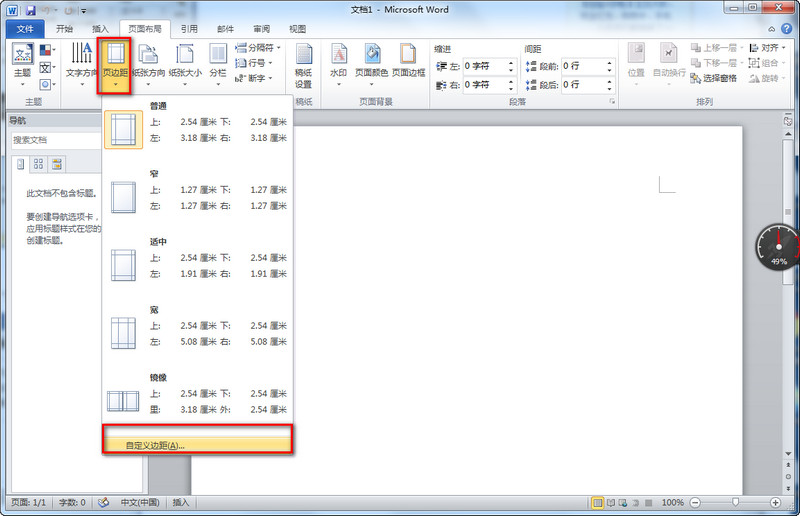Switch to the 引用 ribbon tab

[189, 29]
